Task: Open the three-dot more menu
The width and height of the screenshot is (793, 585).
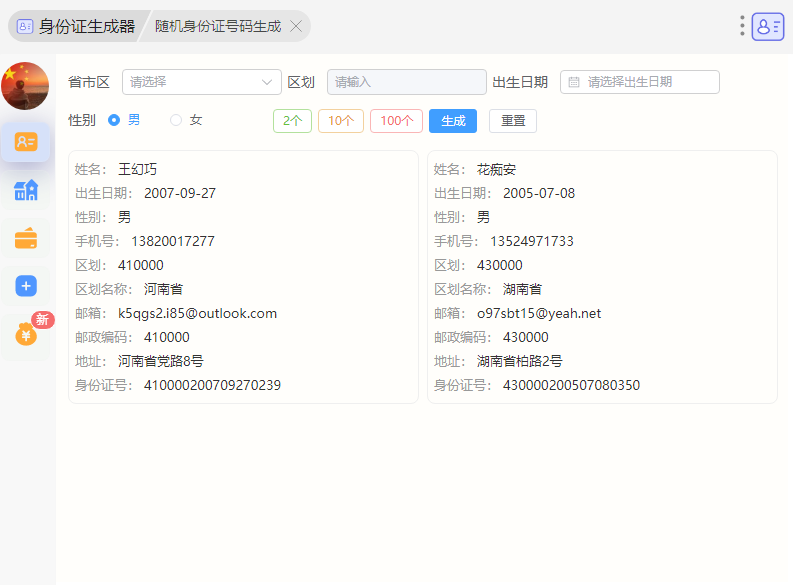Action: pos(742,26)
